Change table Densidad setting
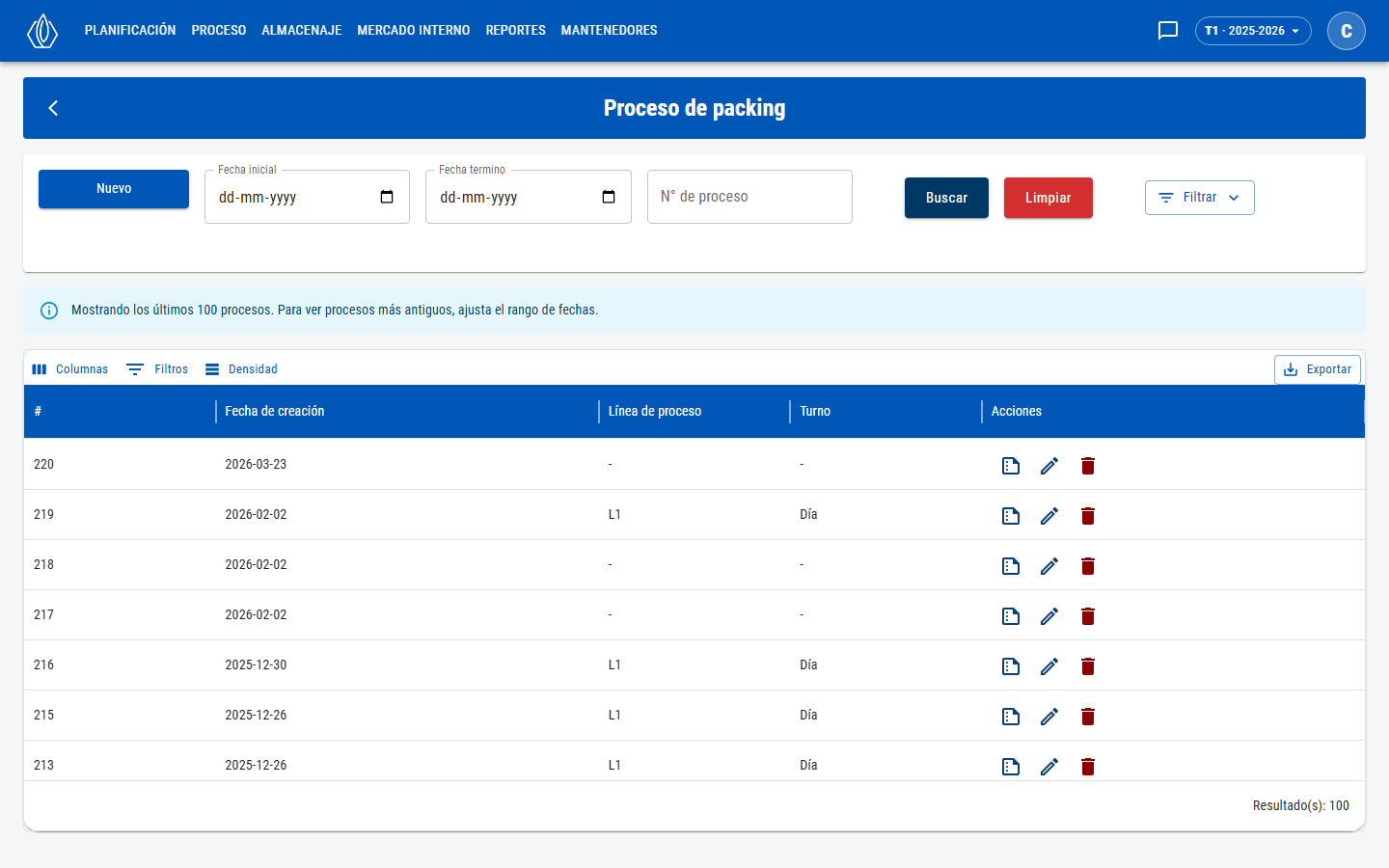The height and width of the screenshot is (868, 1389). click(241, 369)
